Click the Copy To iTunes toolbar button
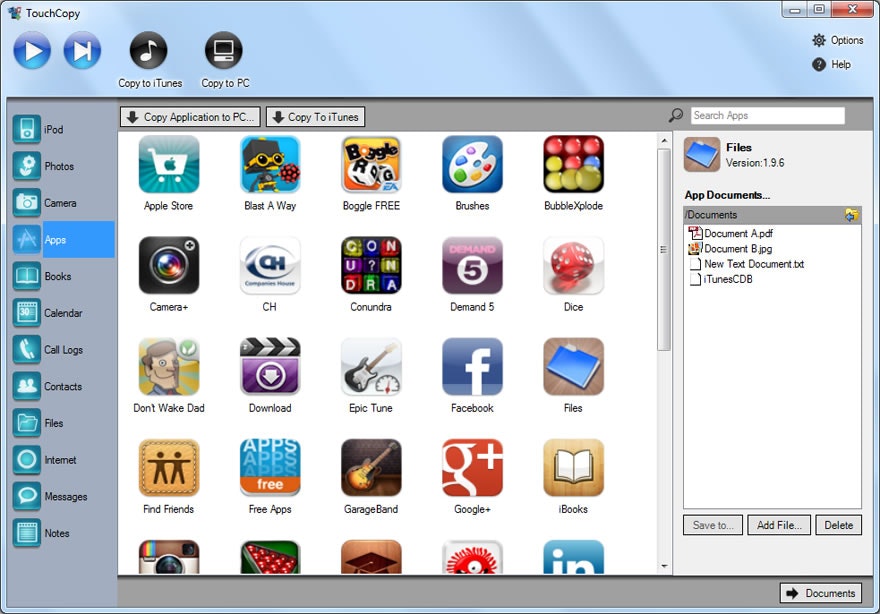Screen dimensions: 880x614 tap(315, 117)
